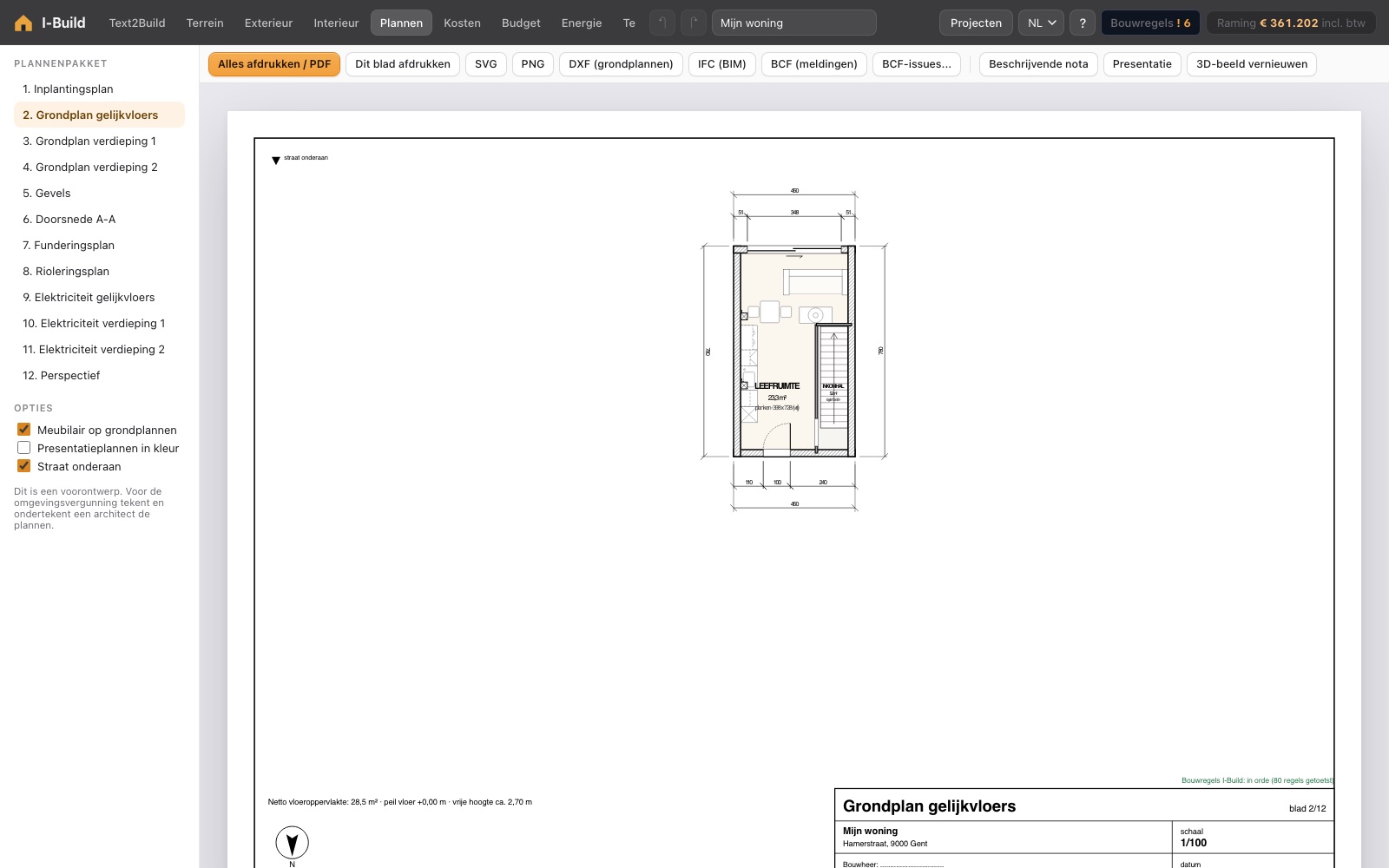
Task: Open the help question mark button
Action: click(1083, 23)
